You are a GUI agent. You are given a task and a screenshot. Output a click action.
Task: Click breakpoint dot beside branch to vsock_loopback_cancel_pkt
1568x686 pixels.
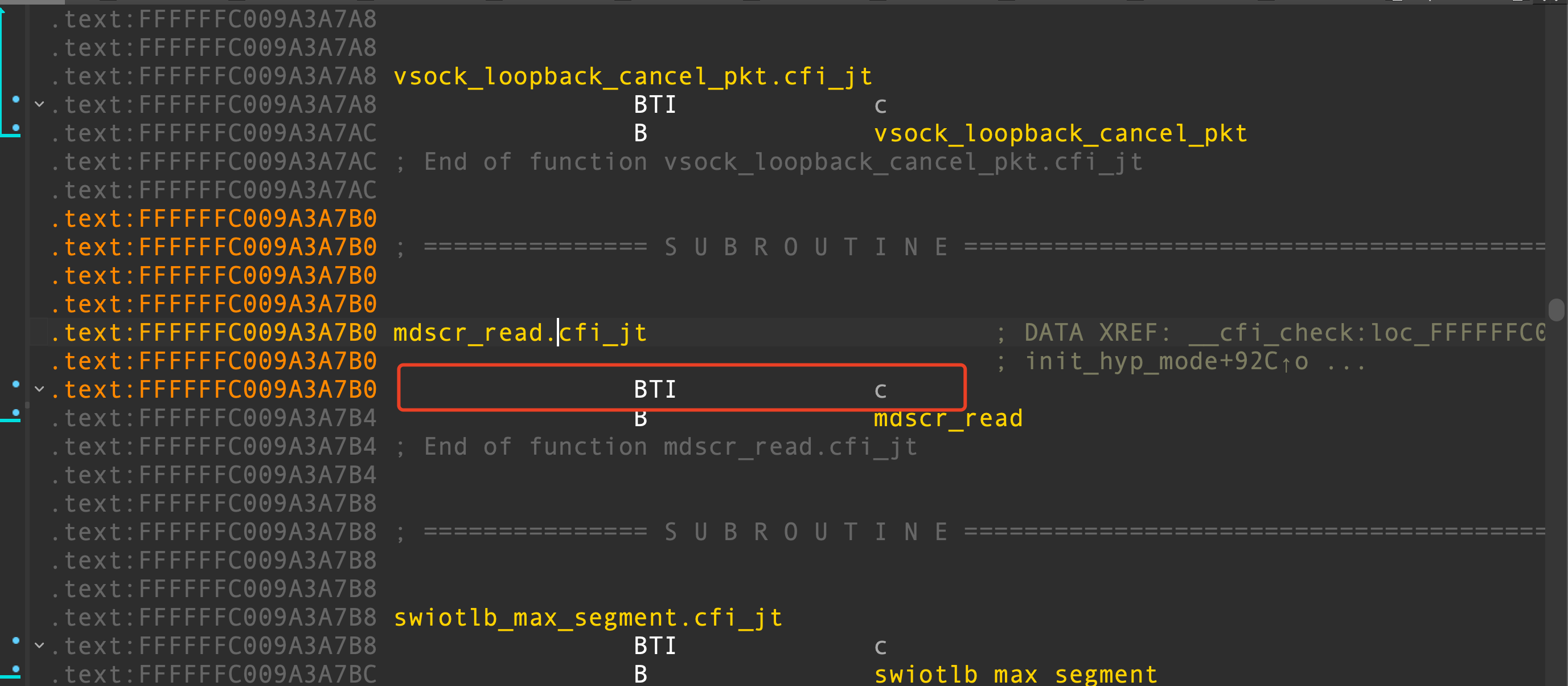tap(16, 128)
